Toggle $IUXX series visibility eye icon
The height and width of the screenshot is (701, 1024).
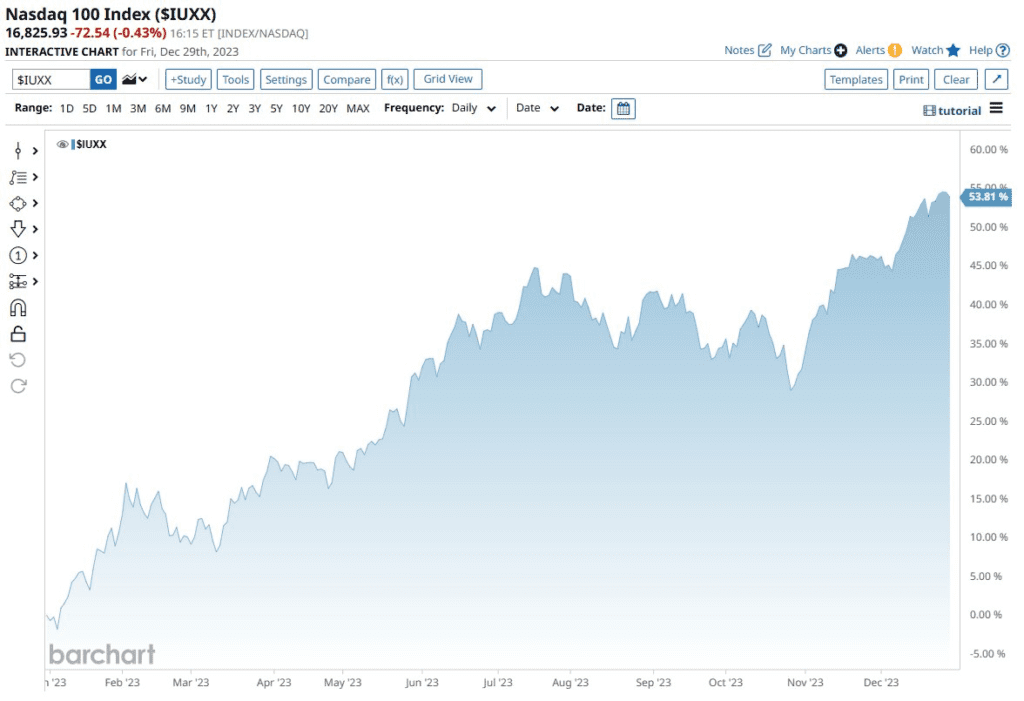pyautogui.click(x=62, y=144)
